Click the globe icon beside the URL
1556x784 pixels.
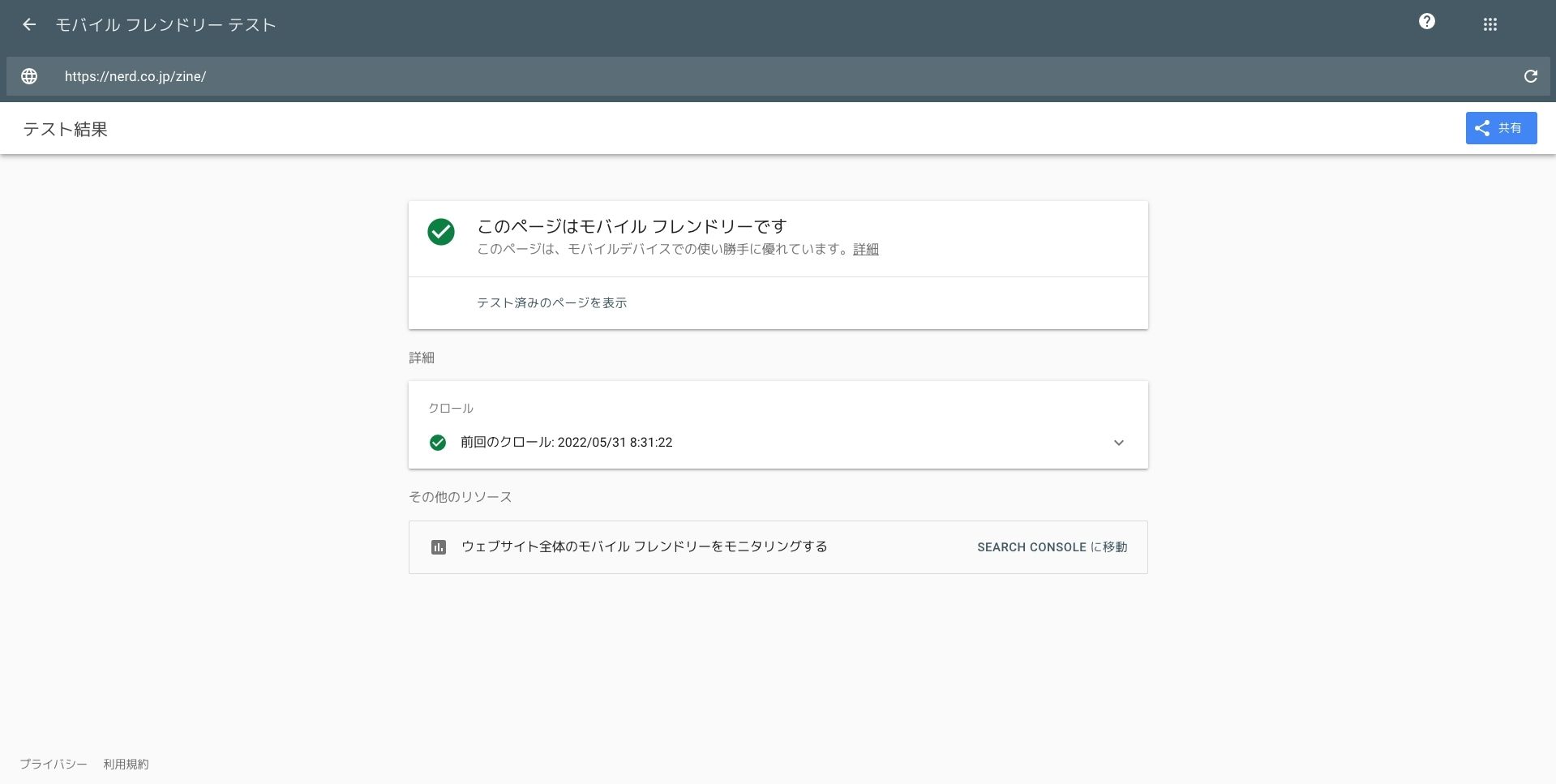tap(29, 76)
